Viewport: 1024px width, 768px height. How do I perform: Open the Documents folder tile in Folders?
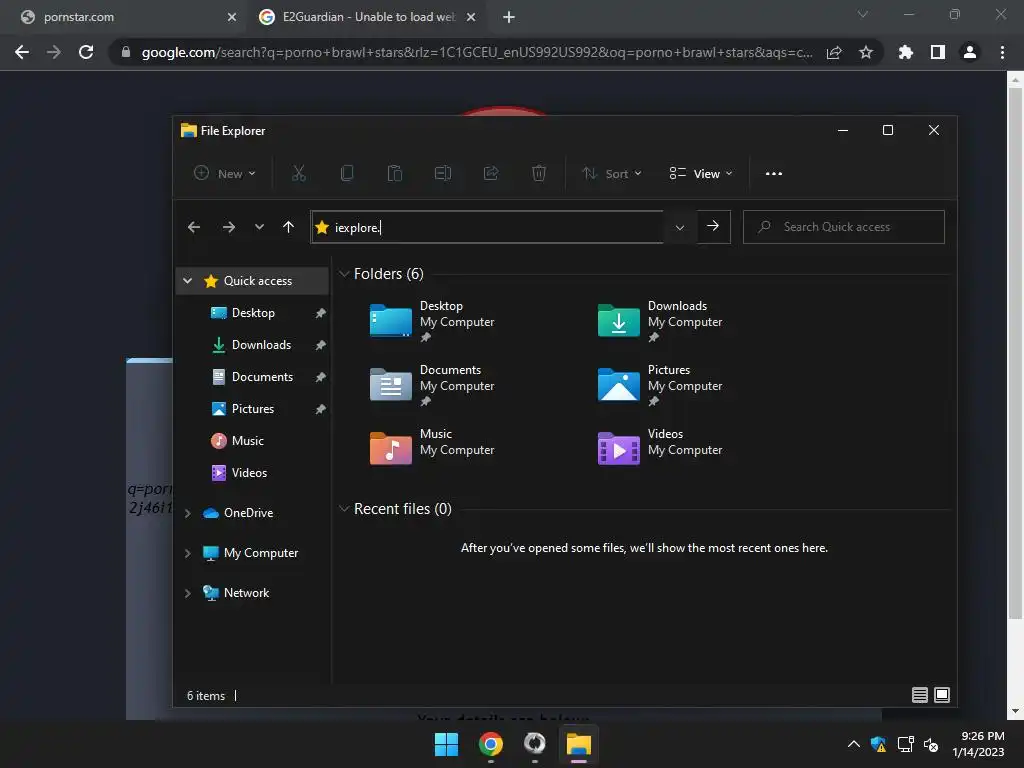pos(432,385)
